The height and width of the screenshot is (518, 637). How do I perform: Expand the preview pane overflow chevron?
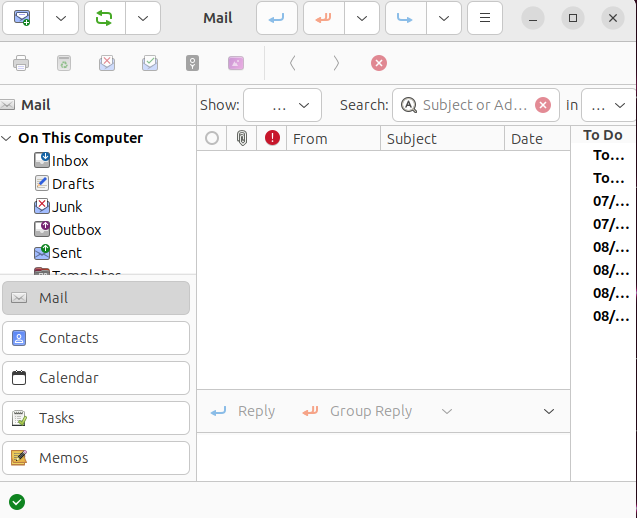(x=549, y=411)
